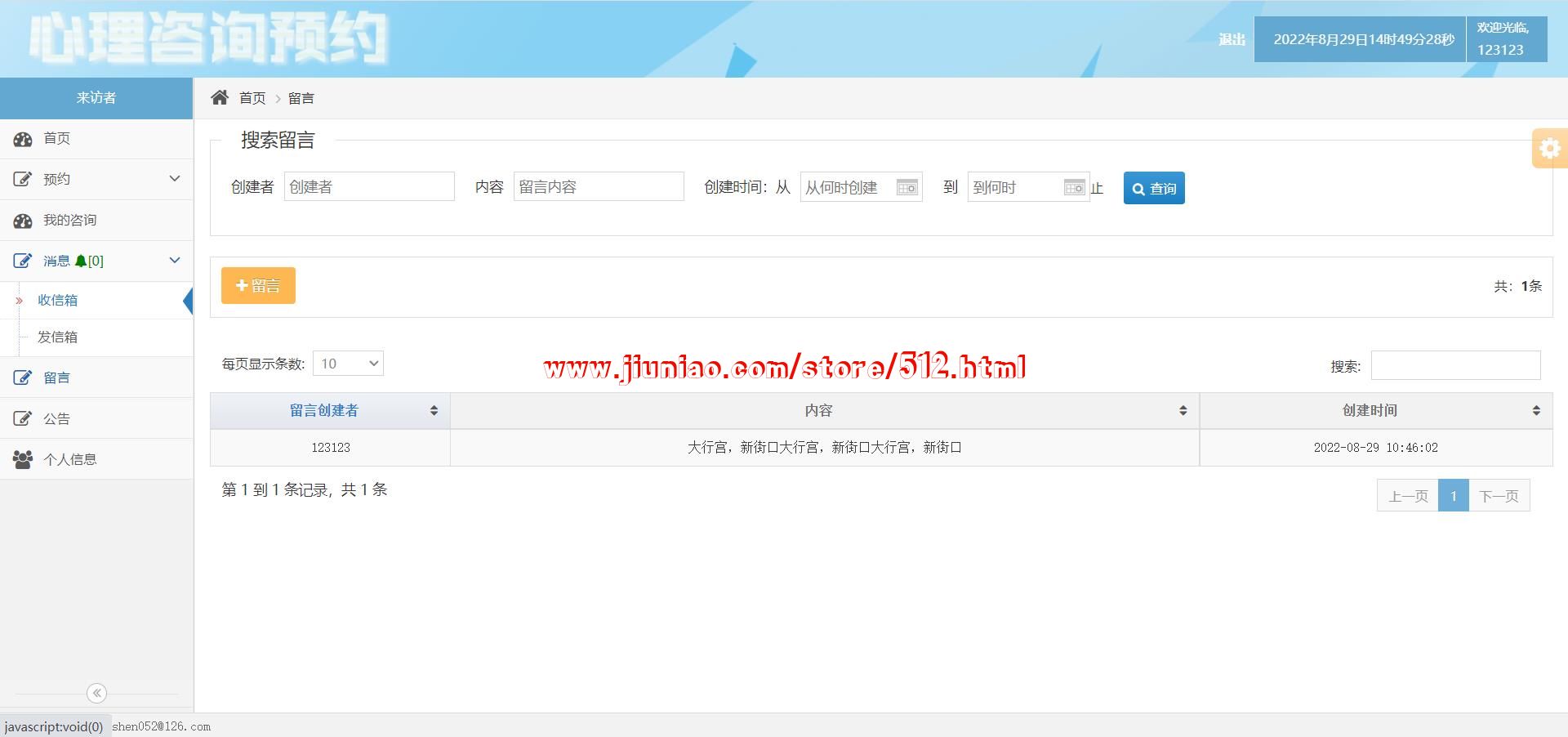Screen dimensions: 1568x737
Task: Open 首页 in the sidebar
Action: [96, 139]
